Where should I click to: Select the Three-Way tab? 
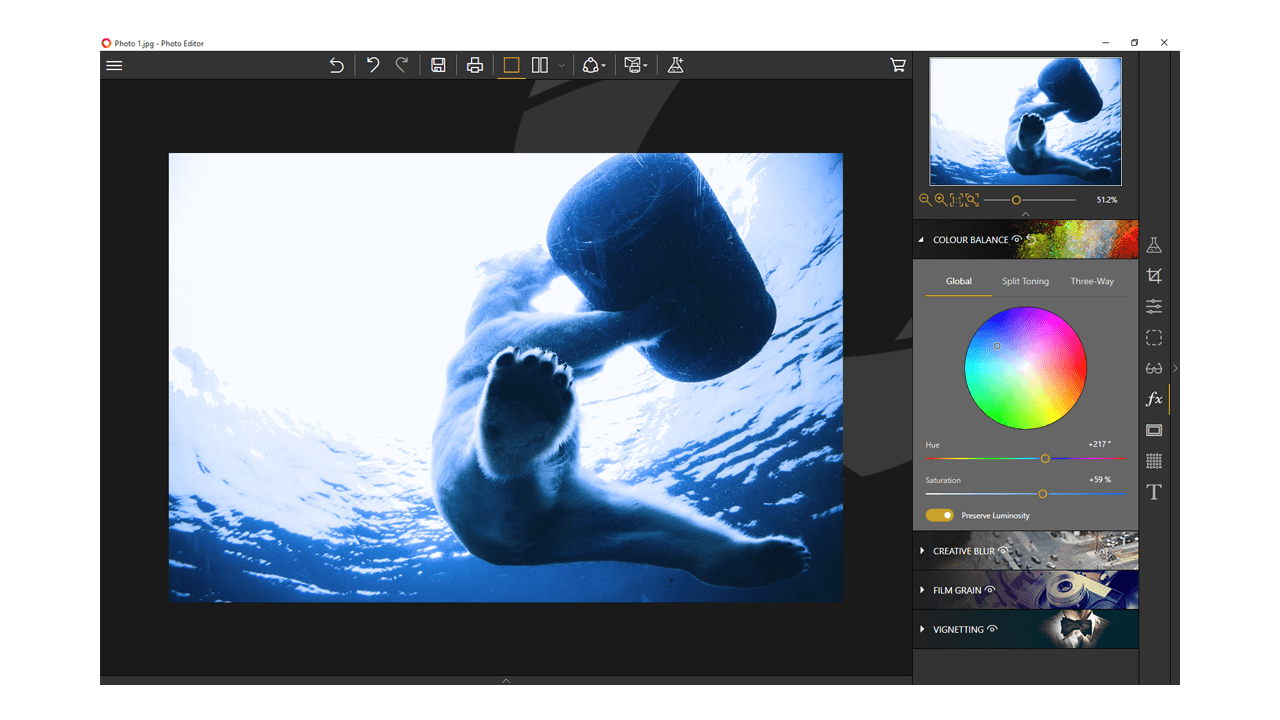pyautogui.click(x=1092, y=281)
